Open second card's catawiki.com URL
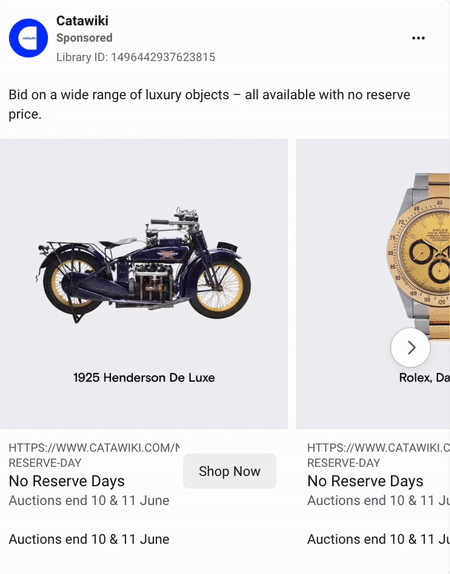The image size is (450, 574). (378, 455)
